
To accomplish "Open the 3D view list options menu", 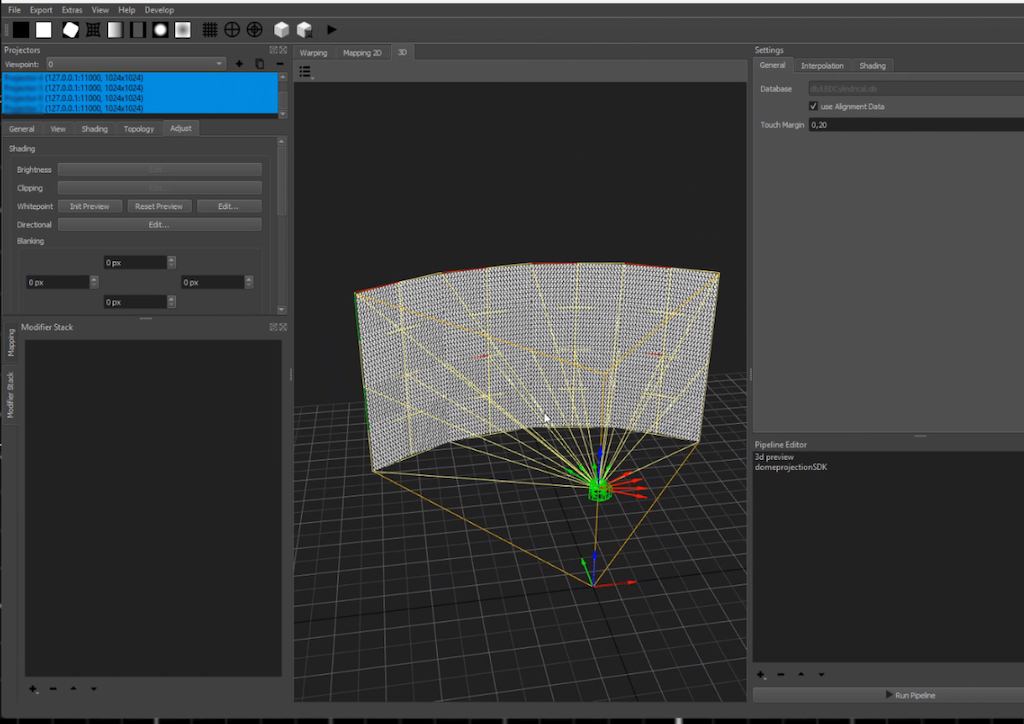I will [305, 72].
